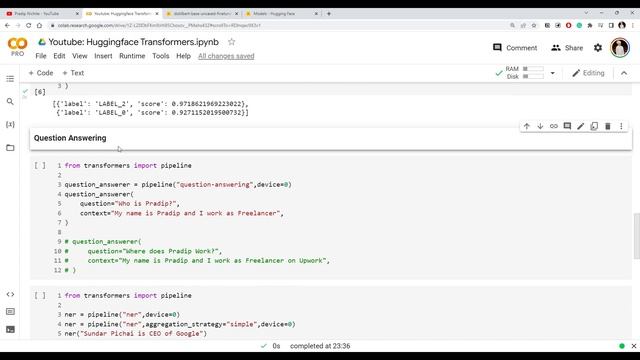The image size is (640, 360).
Task: Open the table of contents sidebar panel
Action: 10,79
